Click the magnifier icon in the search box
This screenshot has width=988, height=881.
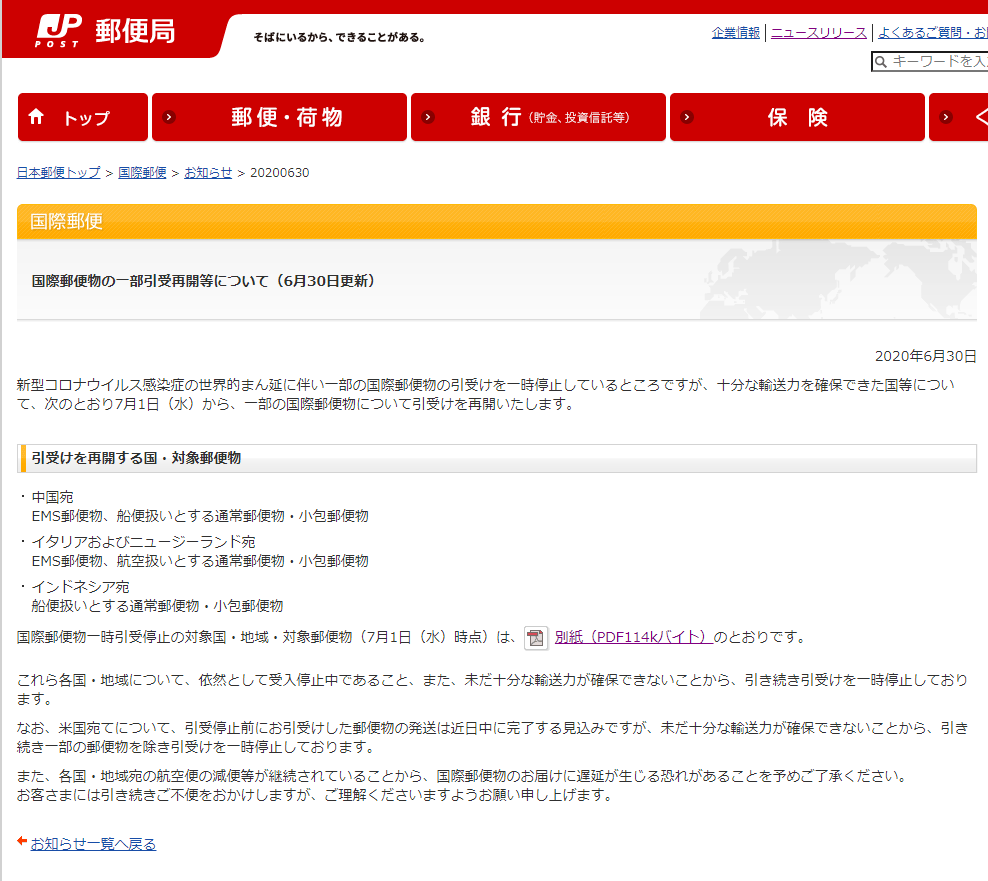pos(881,62)
